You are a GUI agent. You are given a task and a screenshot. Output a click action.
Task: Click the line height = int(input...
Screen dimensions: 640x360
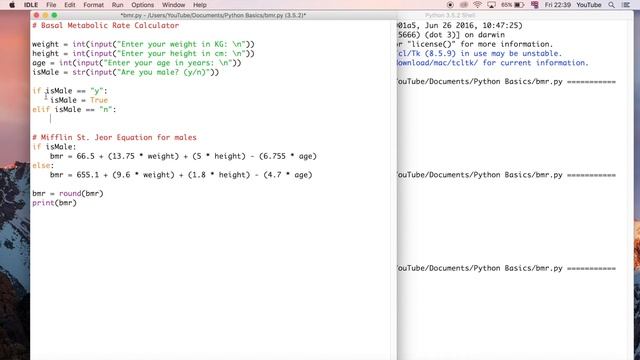(143, 53)
